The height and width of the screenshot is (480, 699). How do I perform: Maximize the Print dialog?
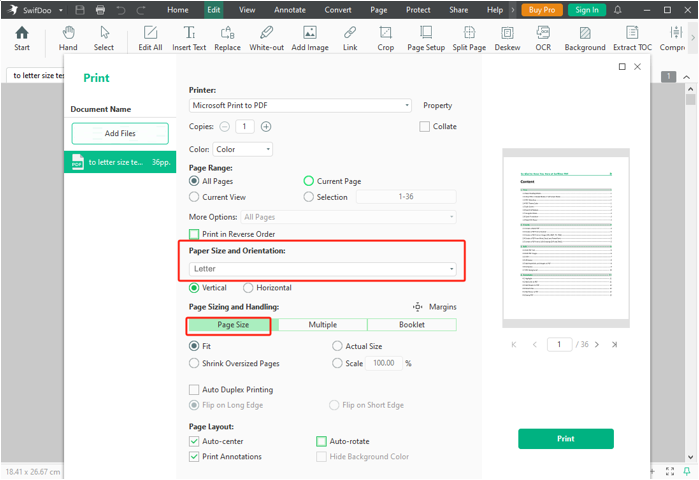click(622, 66)
